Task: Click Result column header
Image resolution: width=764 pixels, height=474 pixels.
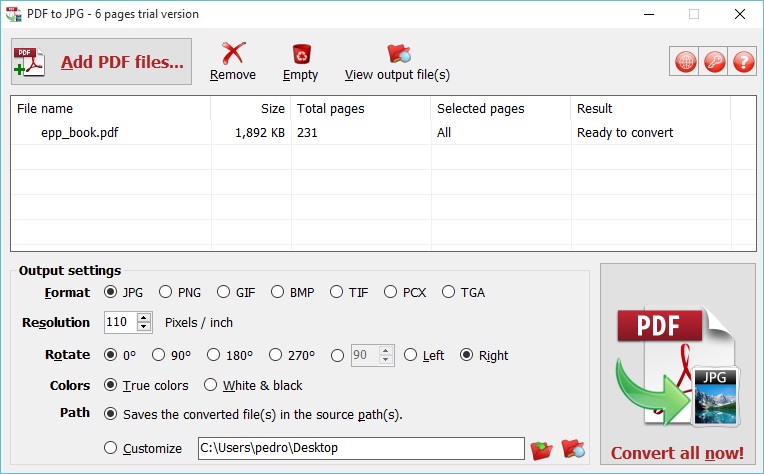Action: pyautogui.click(x=650, y=108)
